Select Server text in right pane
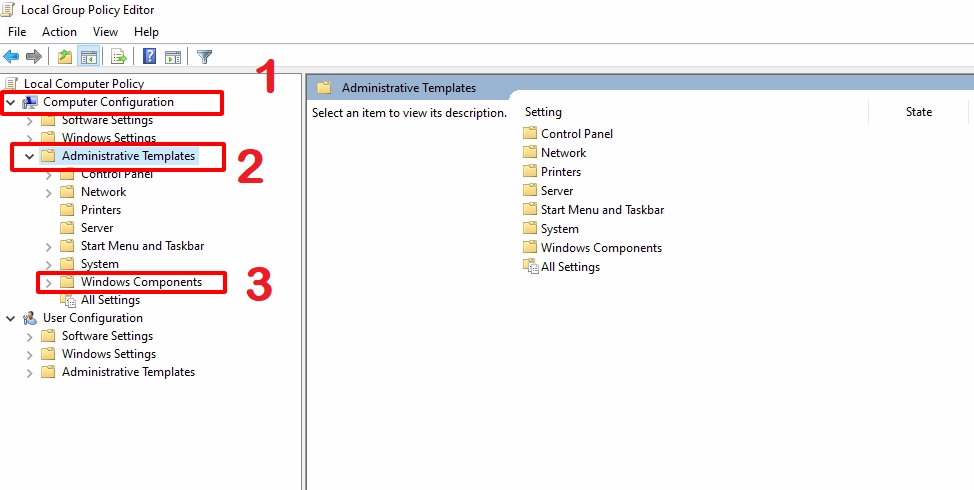This screenshot has height=490, width=974. pos(557,191)
